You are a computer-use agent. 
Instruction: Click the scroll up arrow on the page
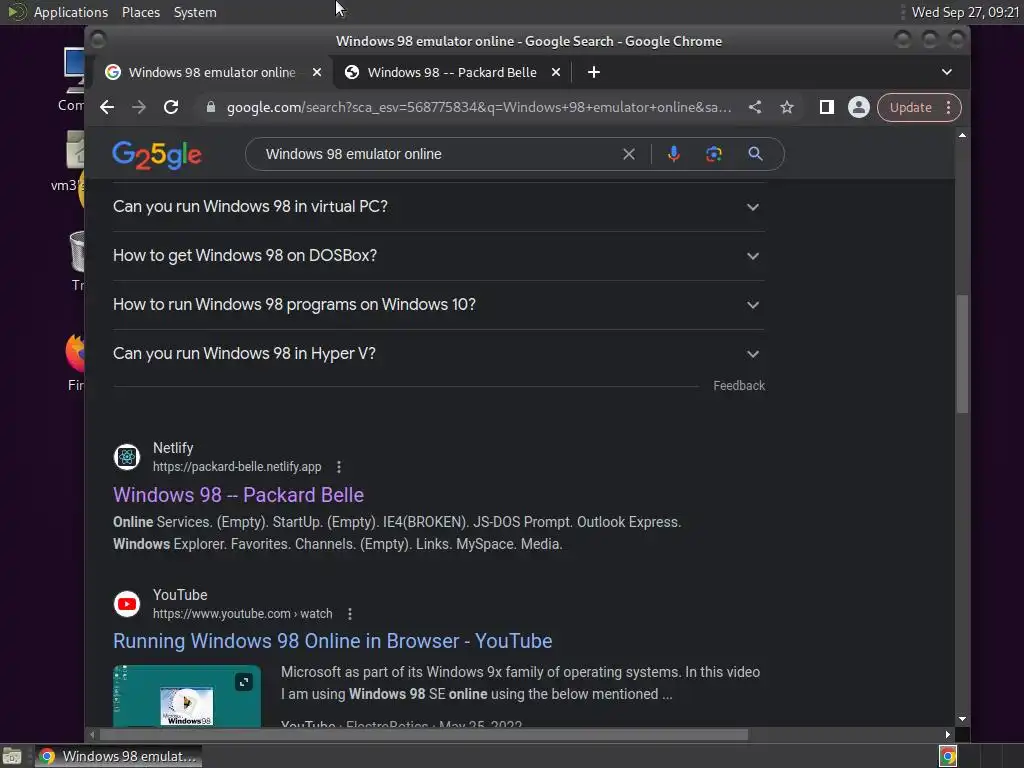pyautogui.click(x=962, y=135)
